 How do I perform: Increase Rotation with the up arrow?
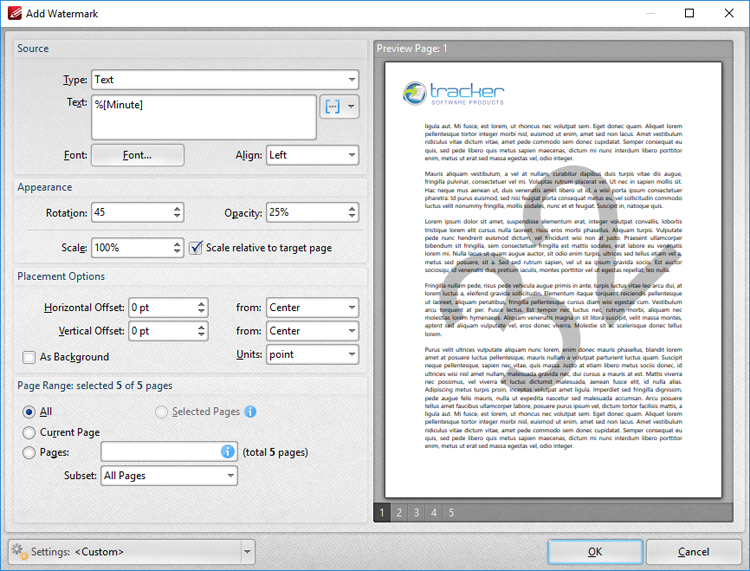(x=177, y=209)
